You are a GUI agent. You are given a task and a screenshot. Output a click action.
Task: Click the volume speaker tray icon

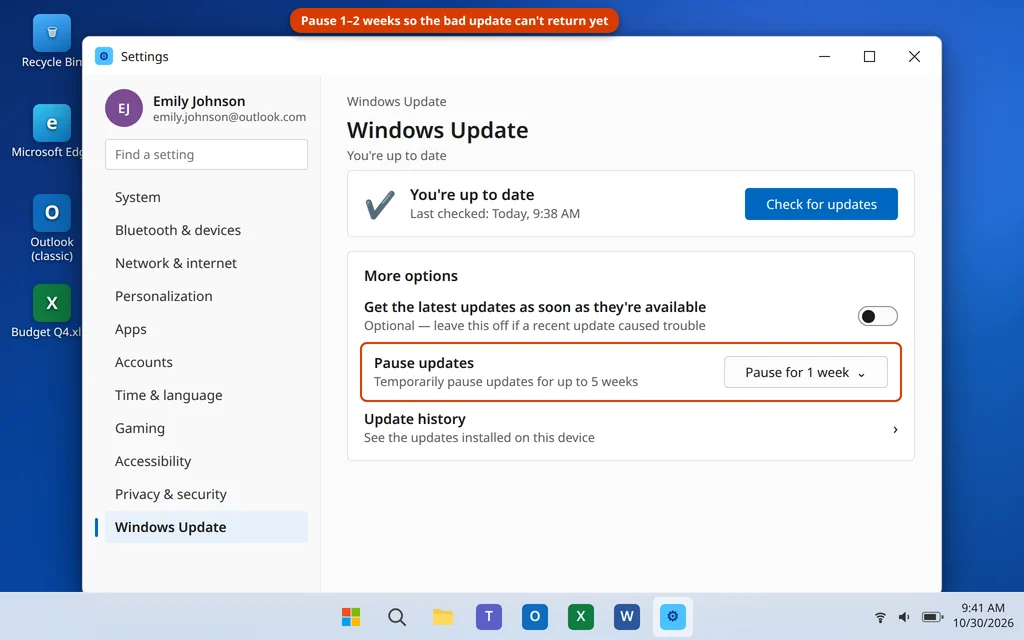[904, 616]
